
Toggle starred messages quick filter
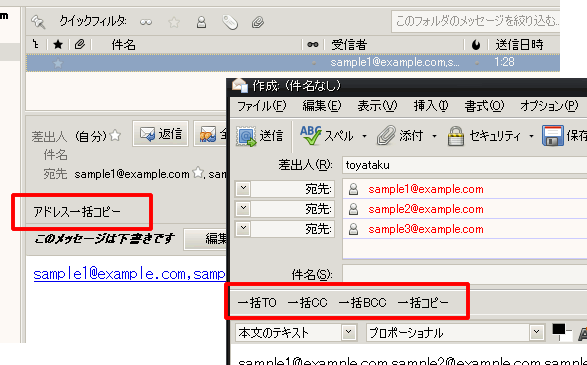[x=174, y=22]
